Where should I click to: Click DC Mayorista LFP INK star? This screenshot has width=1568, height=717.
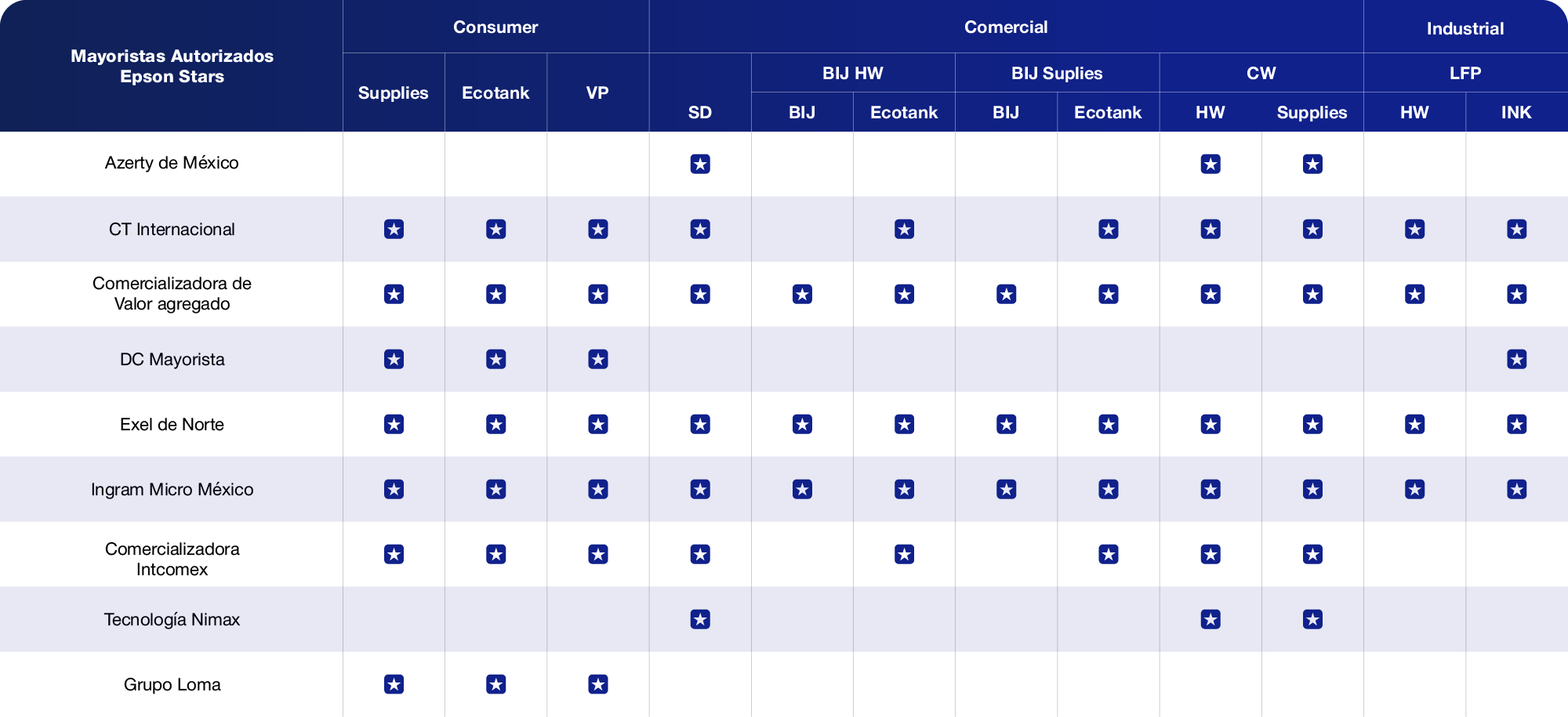pyautogui.click(x=1516, y=359)
